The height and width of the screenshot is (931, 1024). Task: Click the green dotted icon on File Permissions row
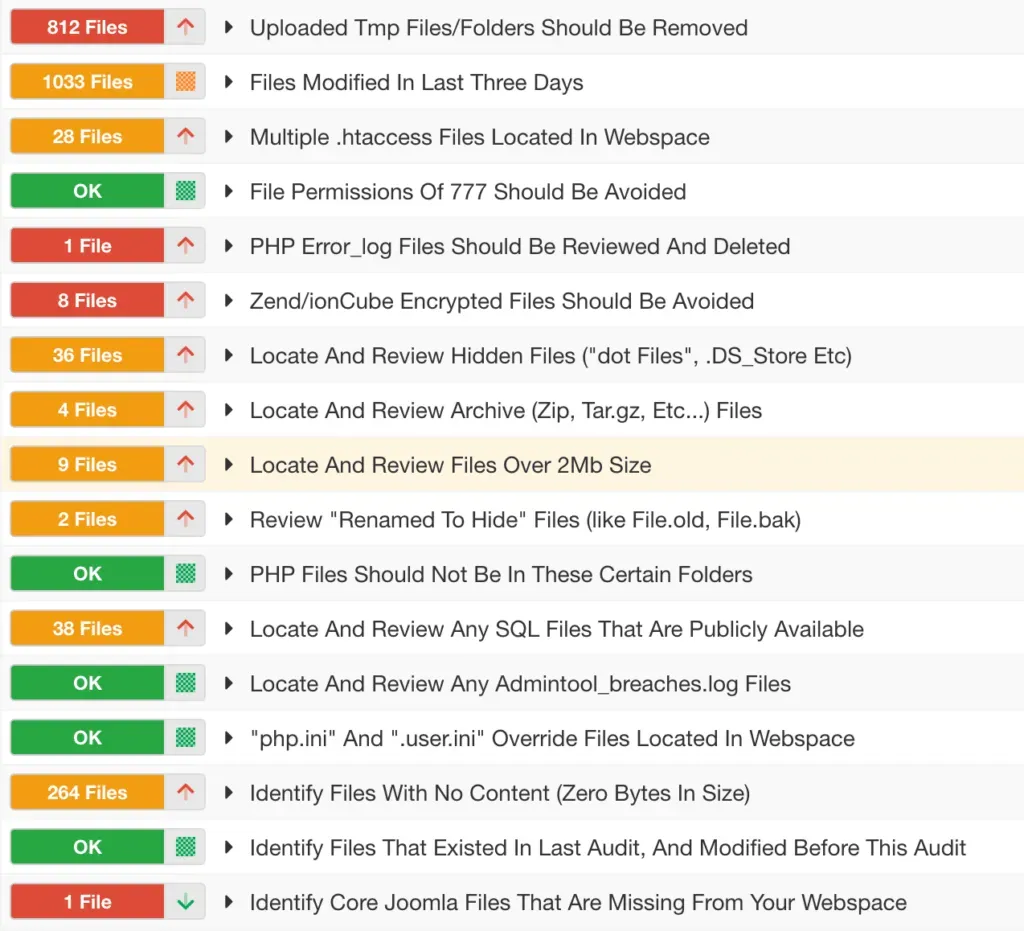point(187,190)
